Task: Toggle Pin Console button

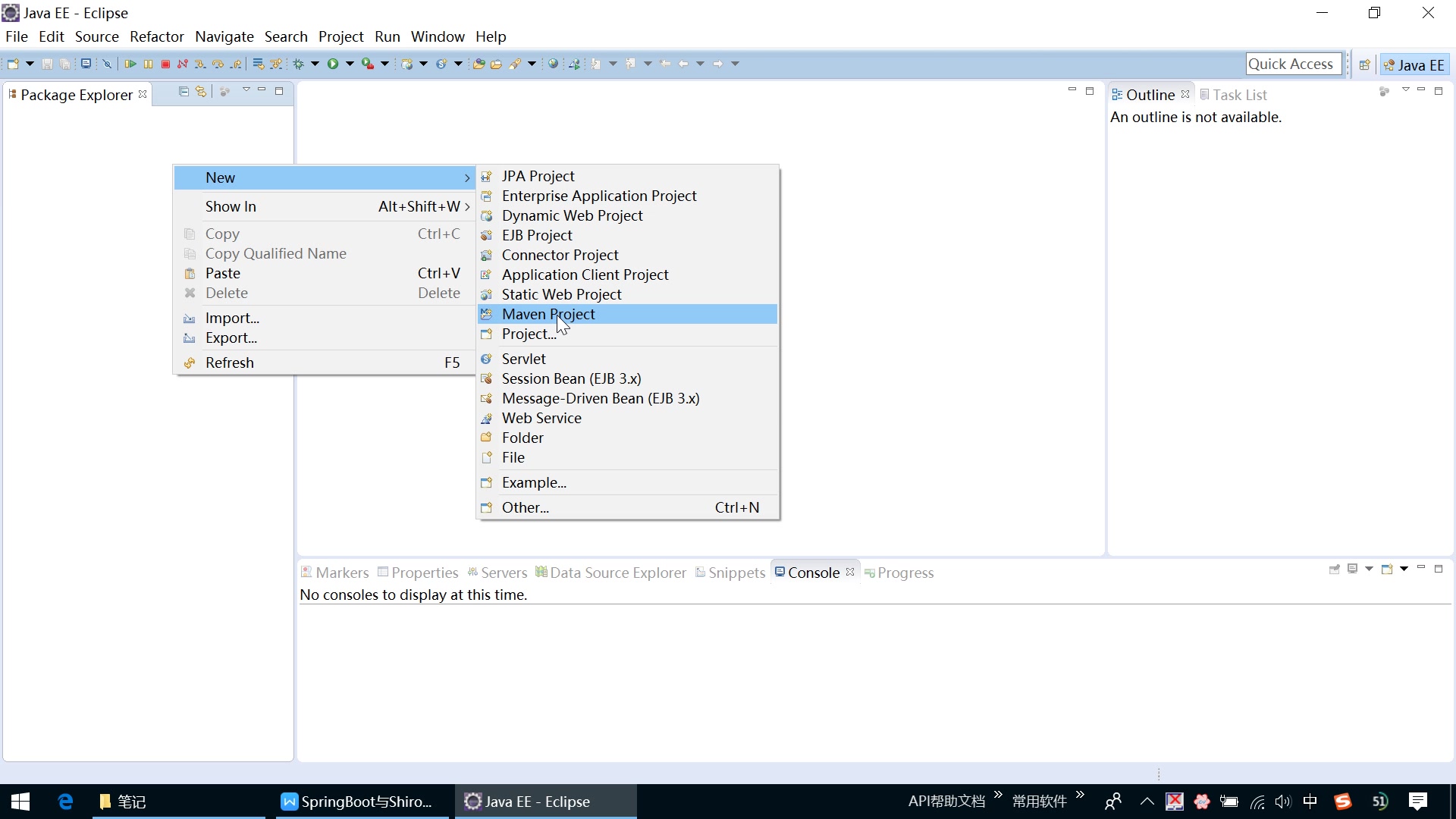Action: (1335, 570)
